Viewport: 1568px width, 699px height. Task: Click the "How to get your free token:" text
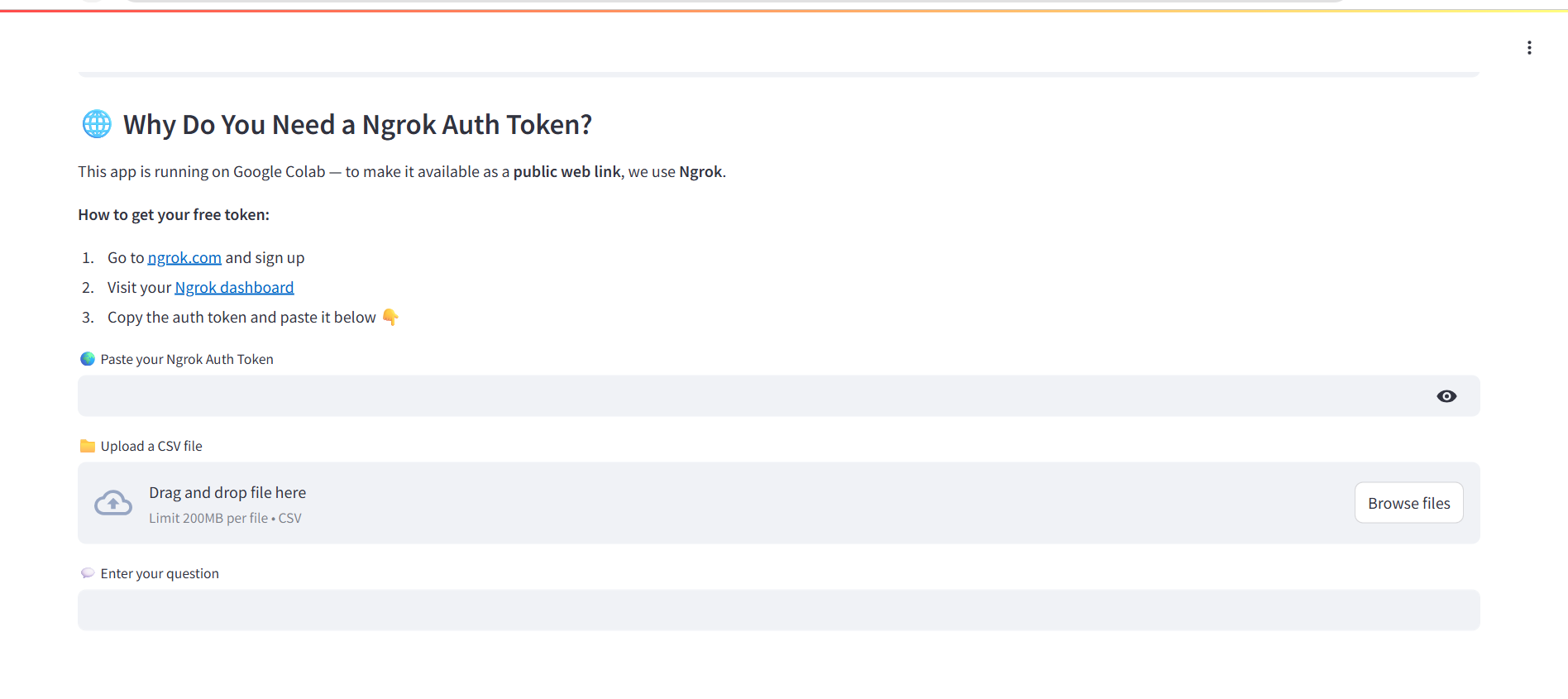tap(174, 215)
